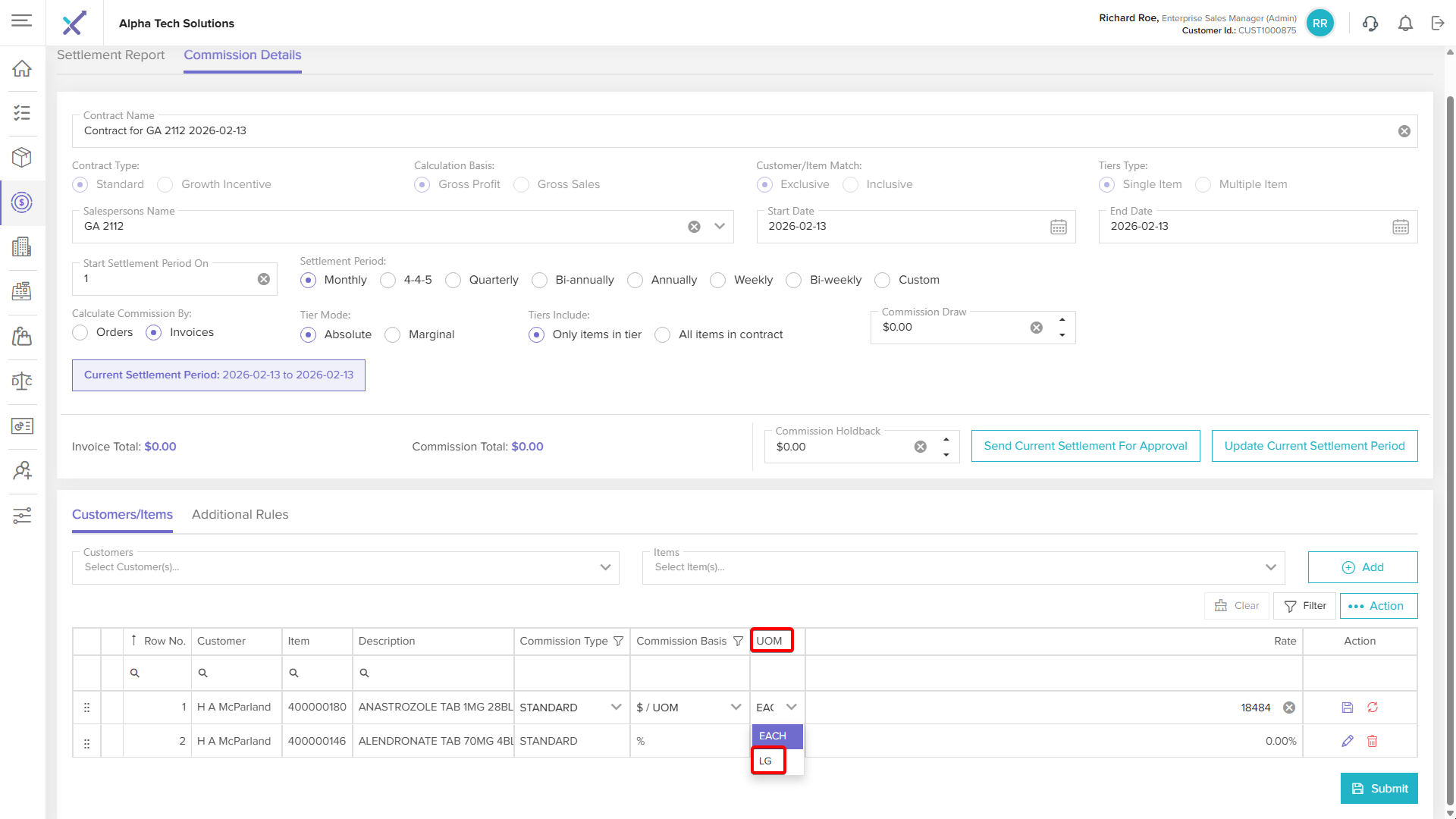Open the notifications bell icon

(1405, 24)
